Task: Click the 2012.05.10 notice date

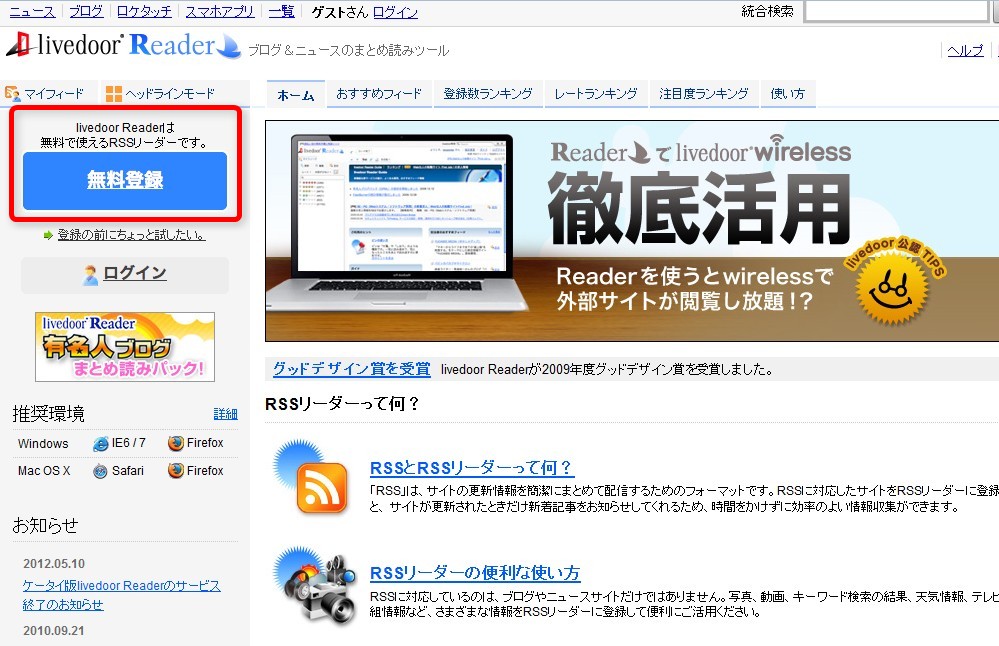Action: click(54, 564)
